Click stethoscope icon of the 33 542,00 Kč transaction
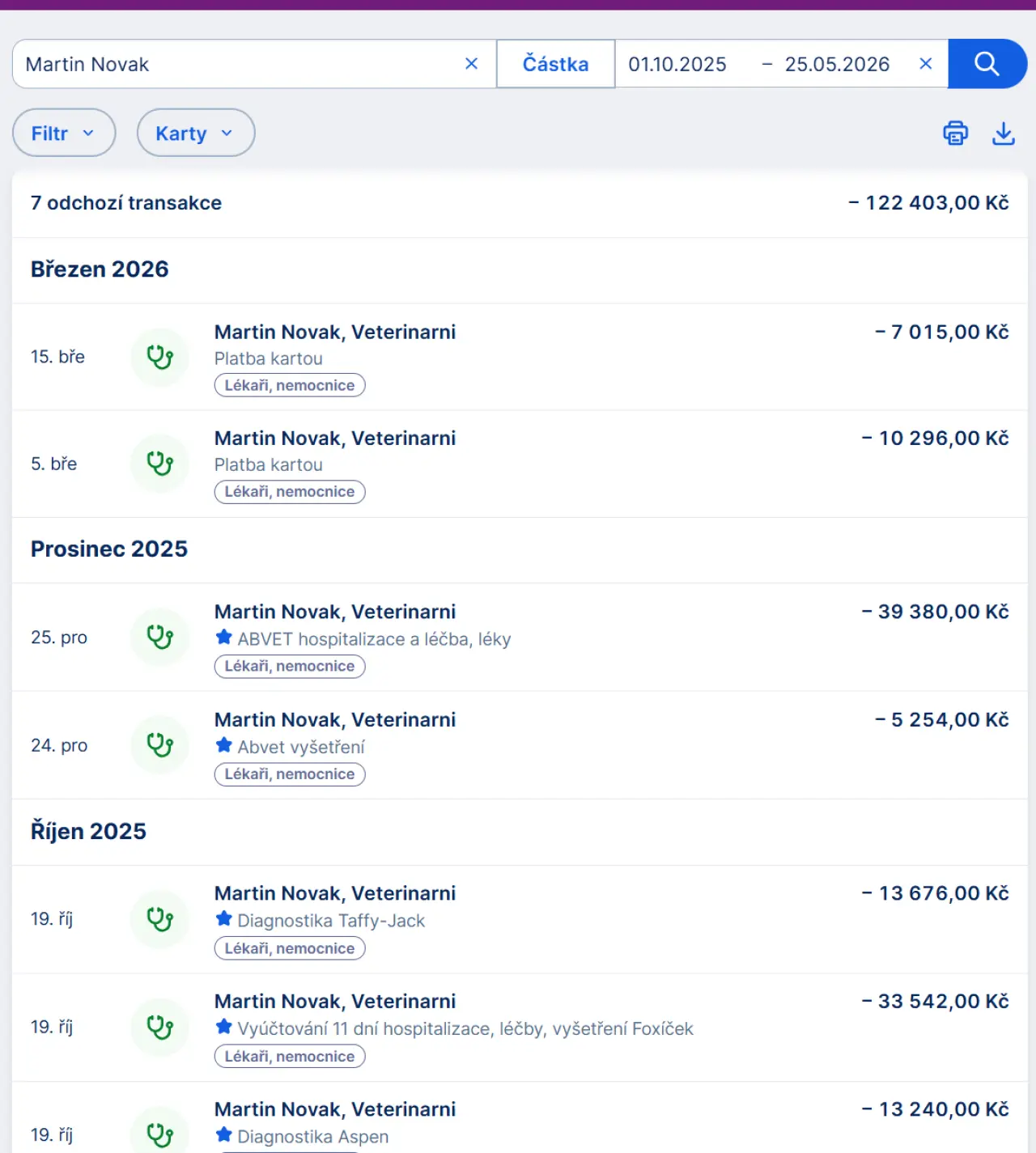Image resolution: width=1036 pixels, height=1153 pixels. point(160,1027)
